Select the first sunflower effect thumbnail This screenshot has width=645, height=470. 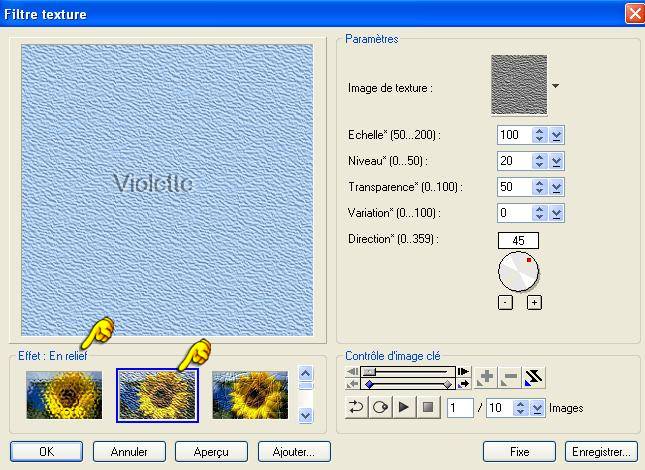[64, 394]
